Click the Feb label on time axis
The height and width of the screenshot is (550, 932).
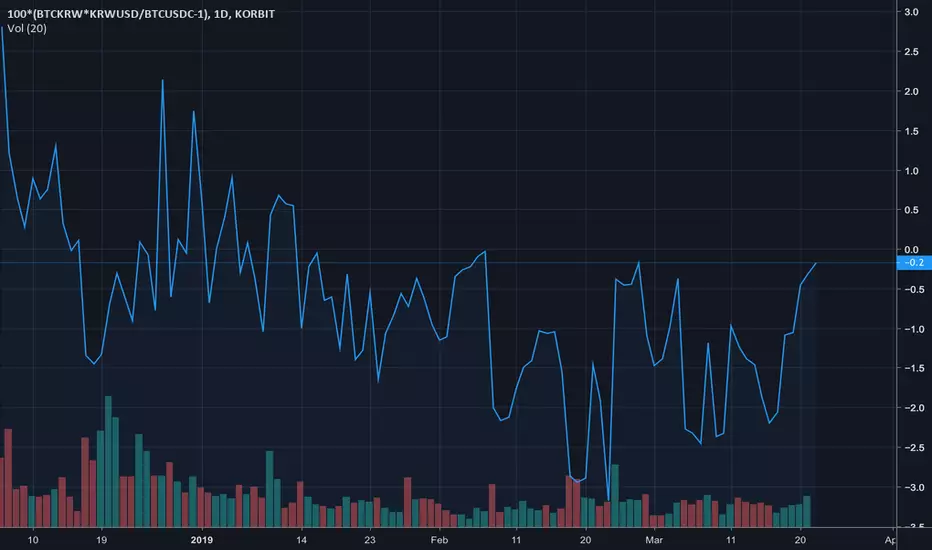tap(439, 540)
